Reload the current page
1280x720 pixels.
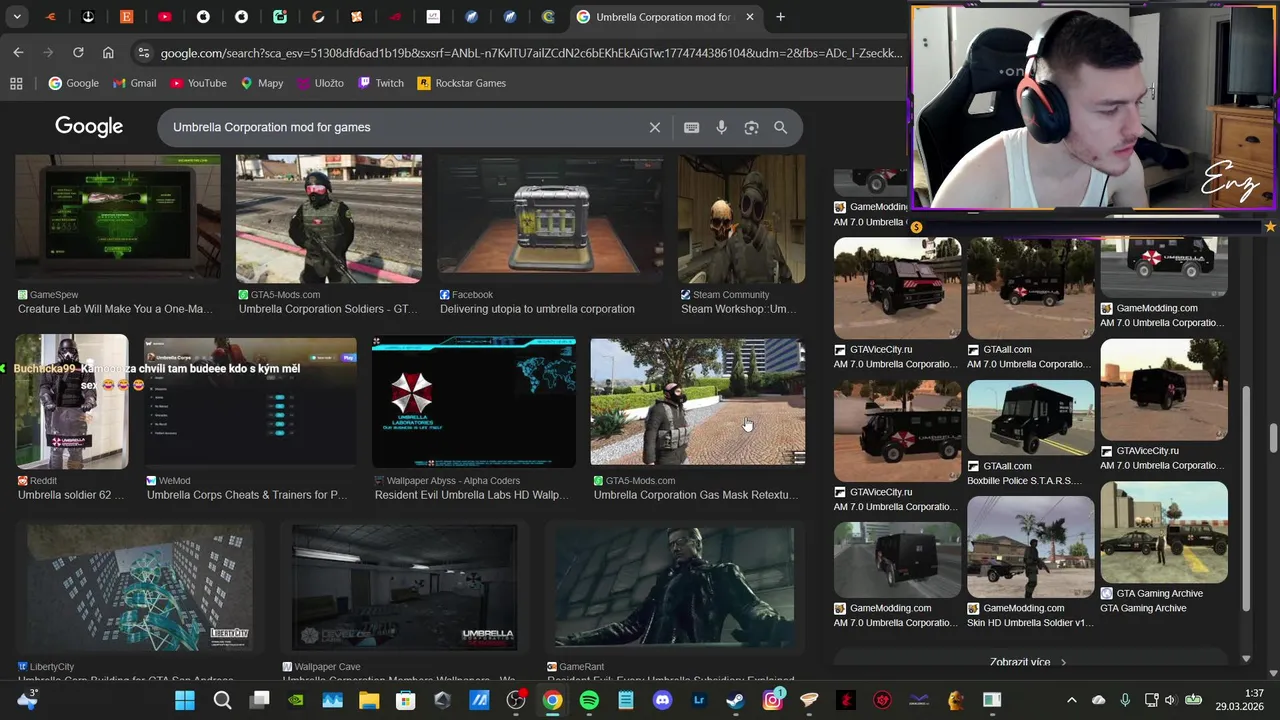(x=78, y=52)
